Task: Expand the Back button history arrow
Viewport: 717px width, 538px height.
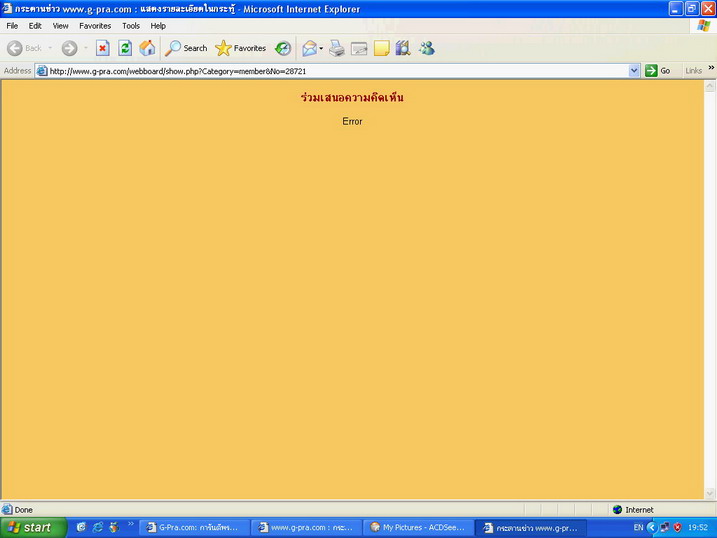Action: click(50, 48)
